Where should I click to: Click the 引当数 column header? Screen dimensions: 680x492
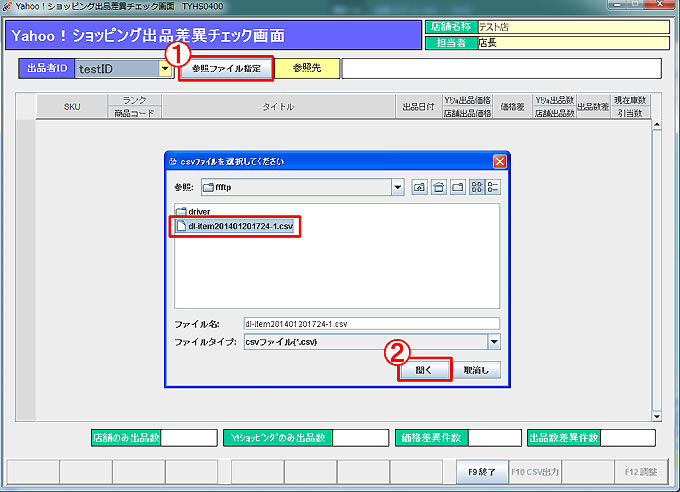click(x=630, y=113)
